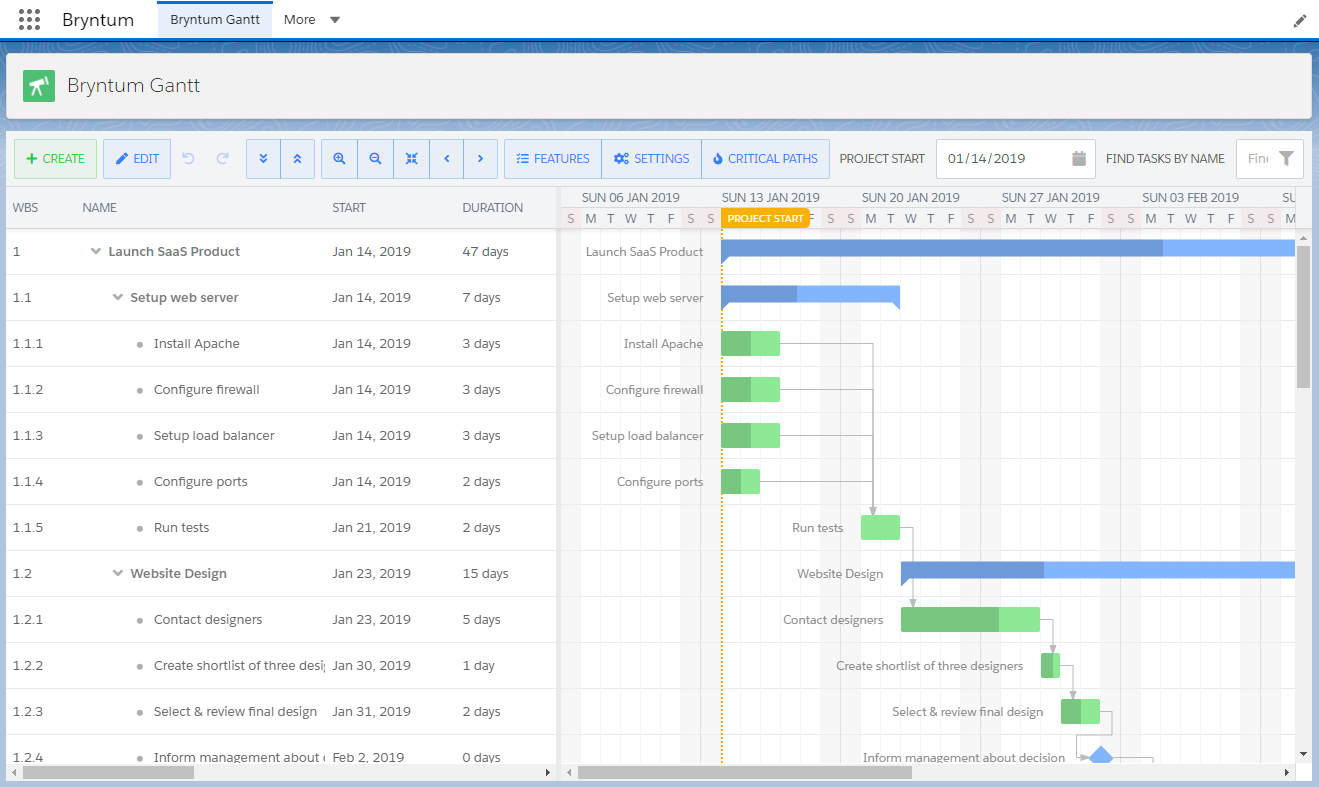Collapse all tasks with double-up arrows
The image size is (1319, 787).
[x=298, y=158]
